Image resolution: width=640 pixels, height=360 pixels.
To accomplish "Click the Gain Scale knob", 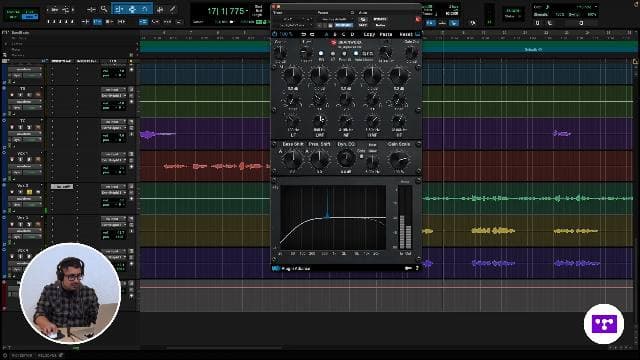I will [398, 160].
